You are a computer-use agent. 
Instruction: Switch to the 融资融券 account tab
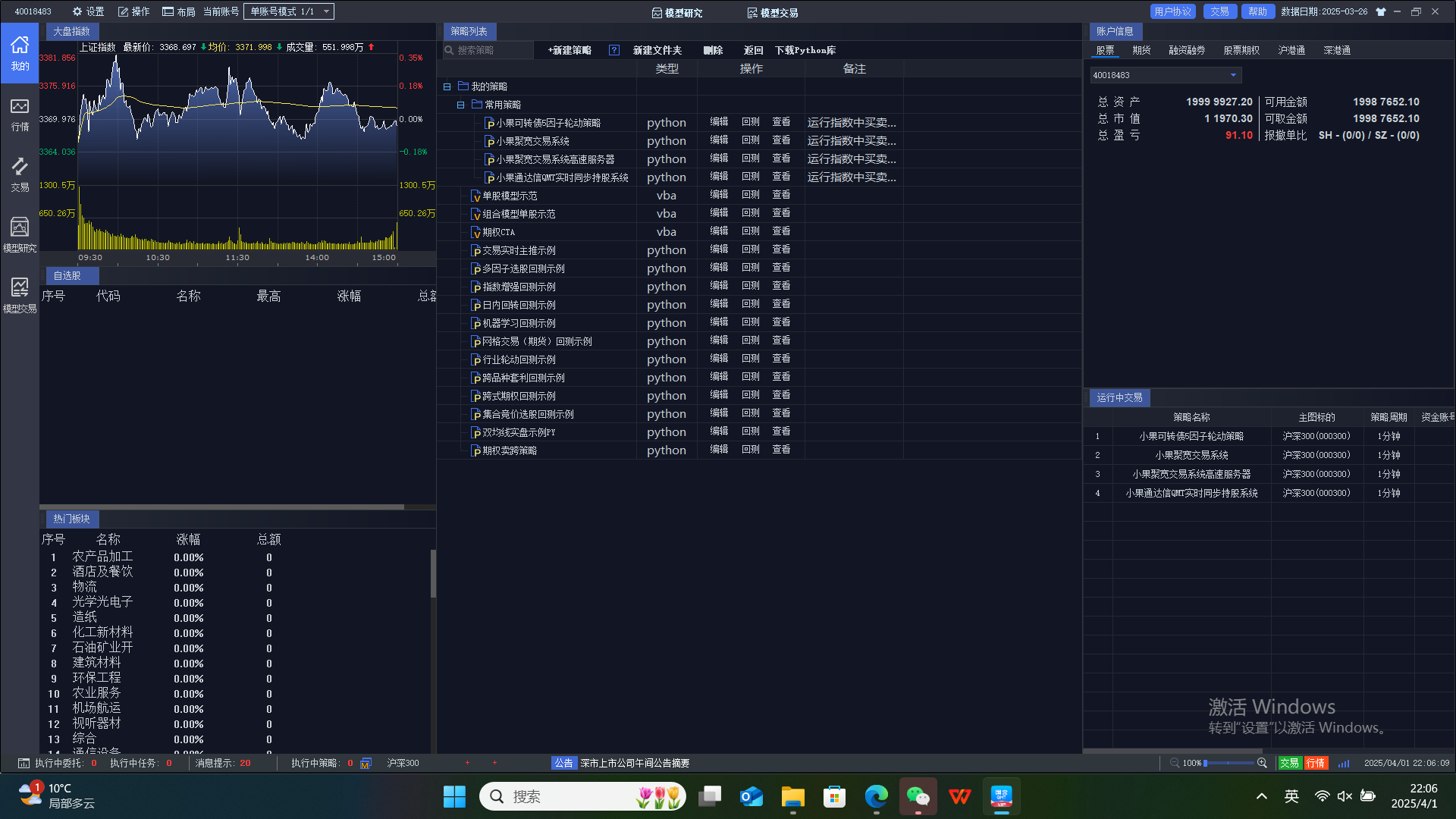click(1187, 50)
